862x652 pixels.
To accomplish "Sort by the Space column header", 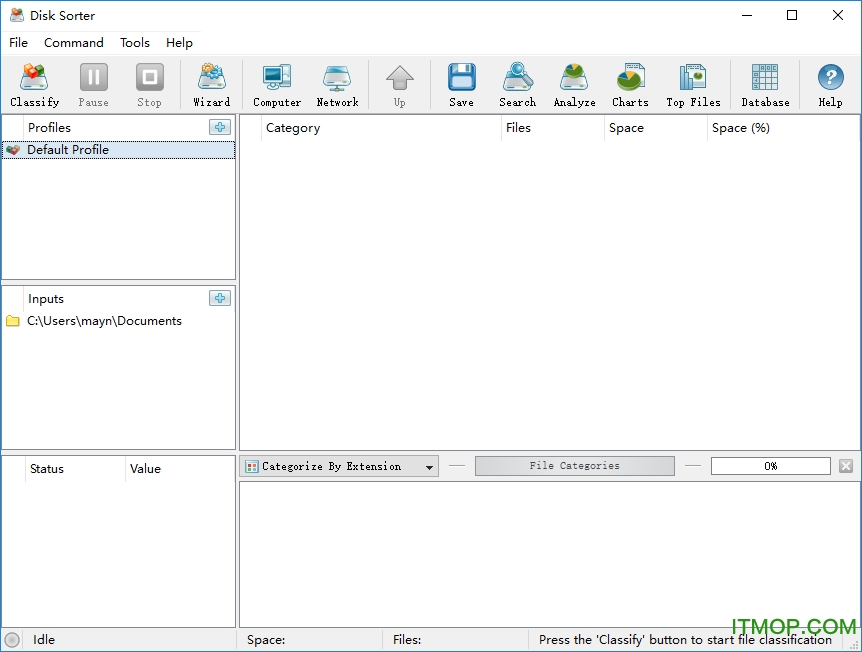I will pos(655,128).
